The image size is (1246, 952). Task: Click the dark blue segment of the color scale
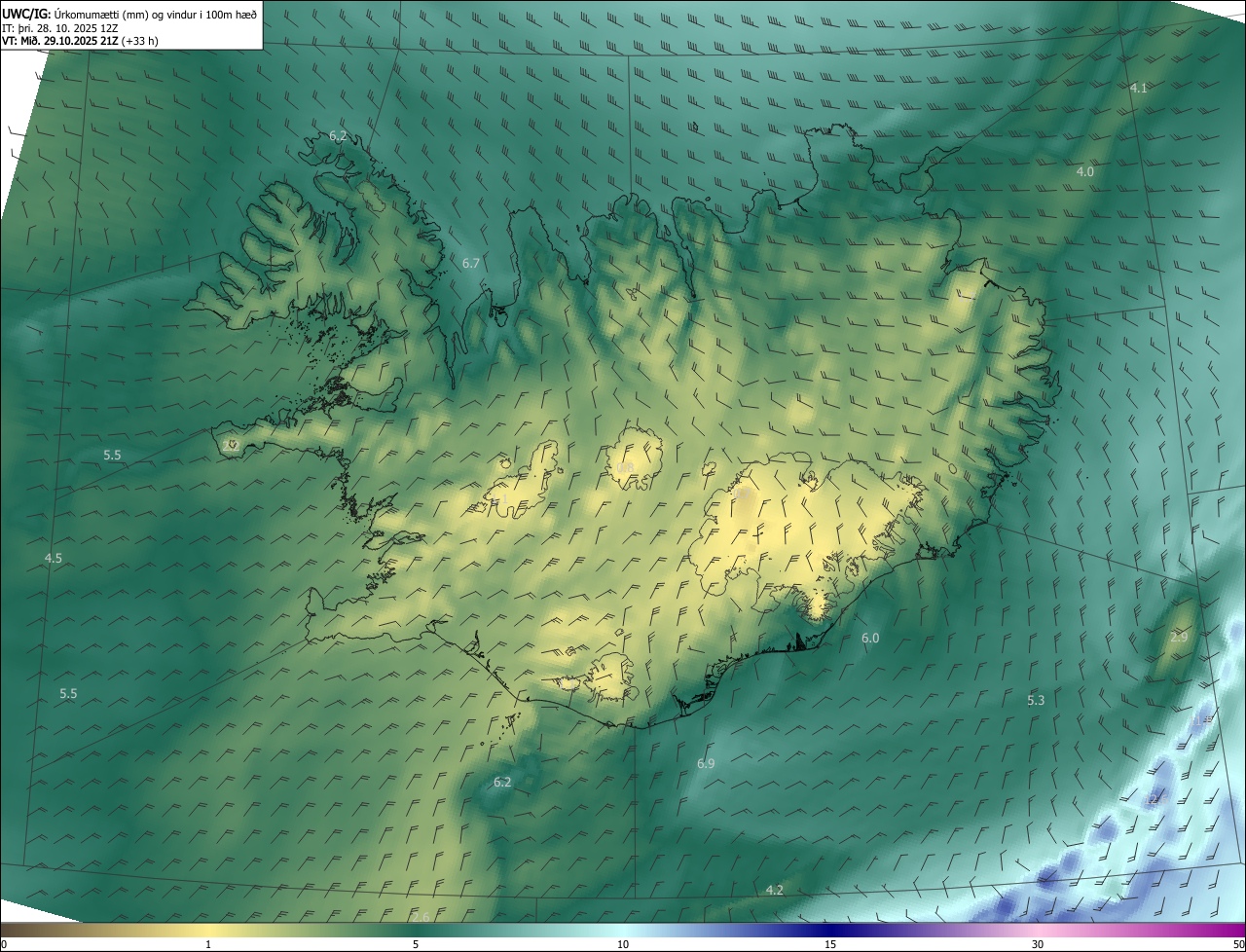(x=830, y=930)
